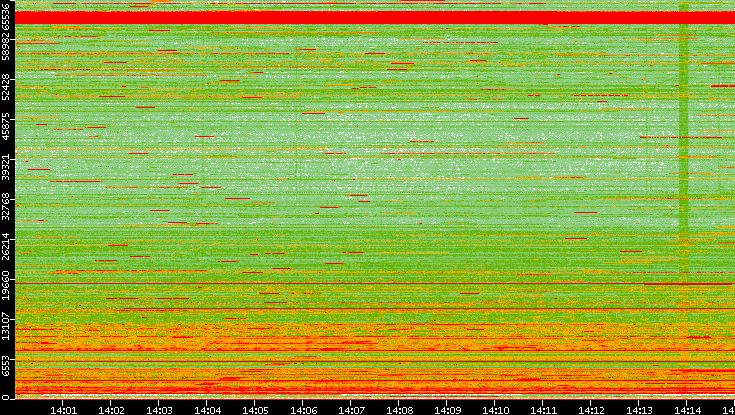Viewport: 735px width, 415px height.
Task: Click the thick red band near 65536
Action: [x=375, y=17]
